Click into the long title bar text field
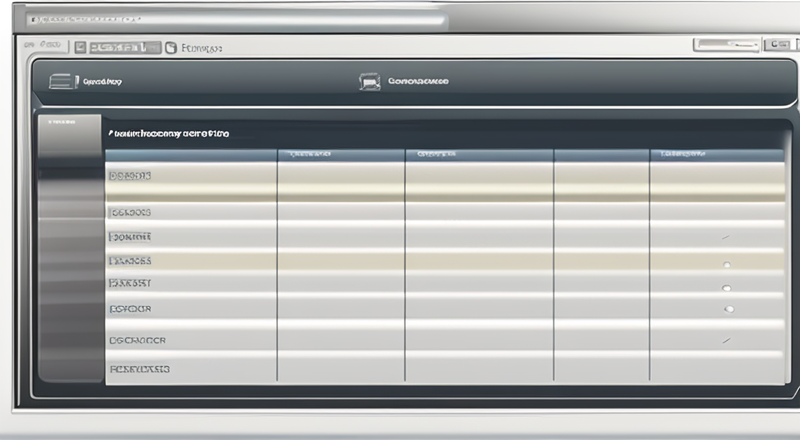This screenshot has width=800, height=440. [238, 20]
